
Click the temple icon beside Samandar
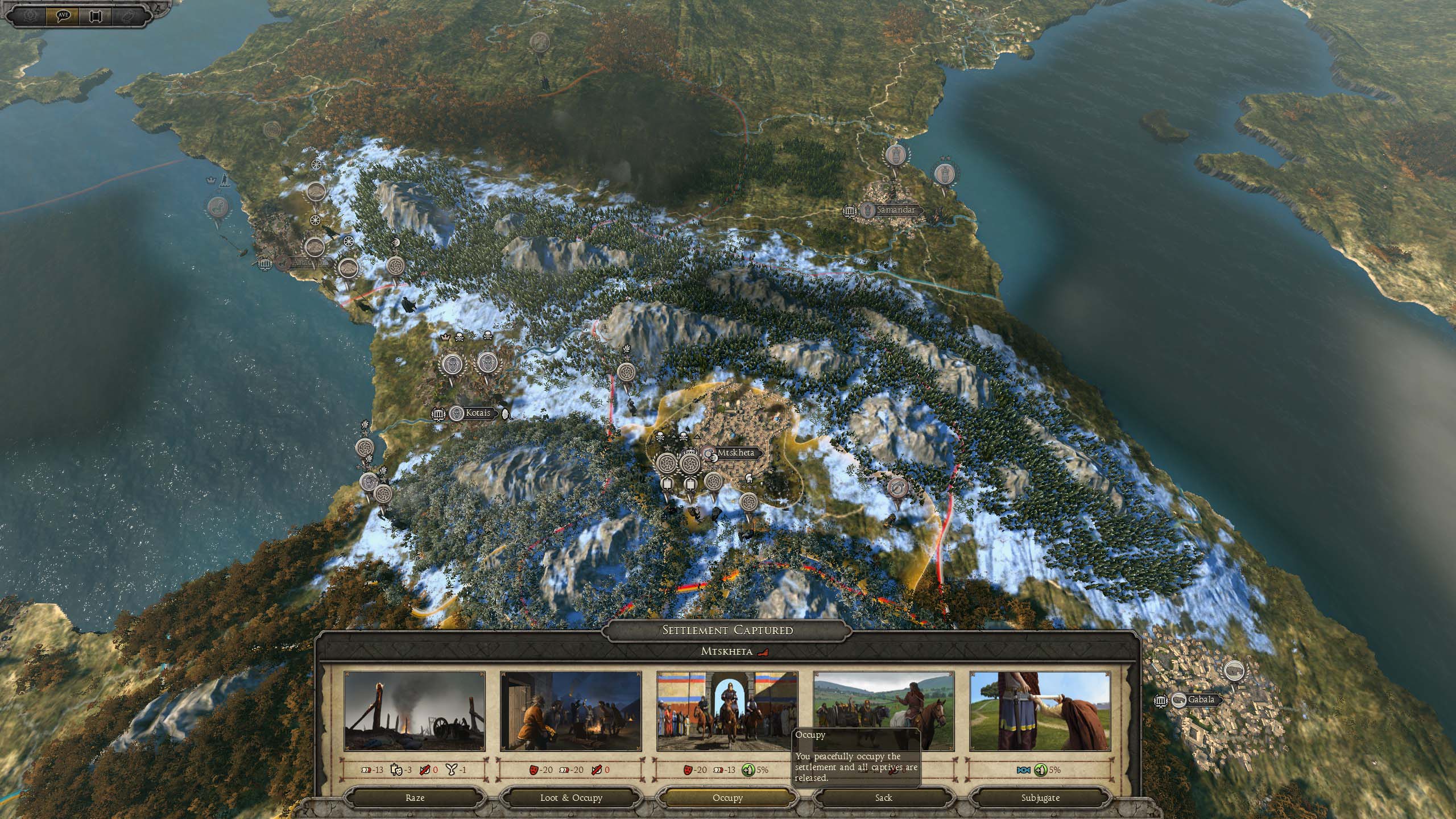point(849,211)
